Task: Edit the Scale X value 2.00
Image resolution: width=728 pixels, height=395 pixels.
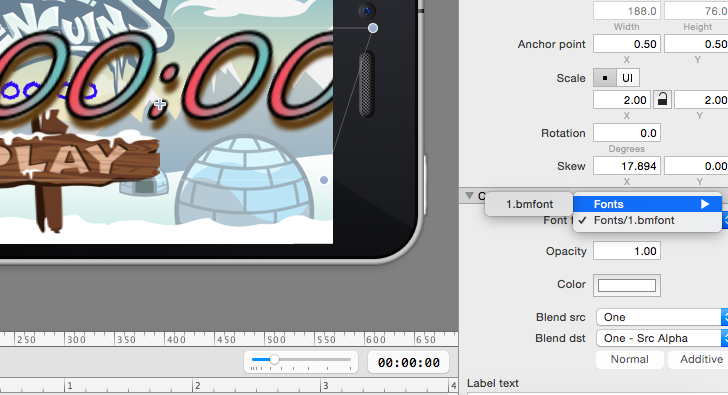Action: pyautogui.click(x=622, y=100)
